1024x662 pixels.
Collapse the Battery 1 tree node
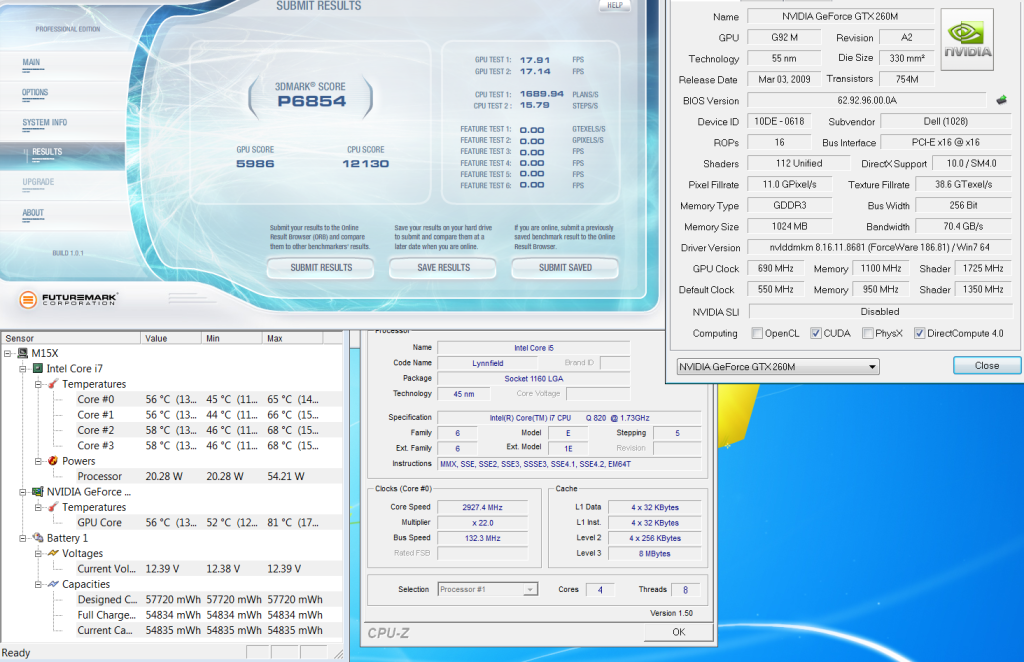23,538
